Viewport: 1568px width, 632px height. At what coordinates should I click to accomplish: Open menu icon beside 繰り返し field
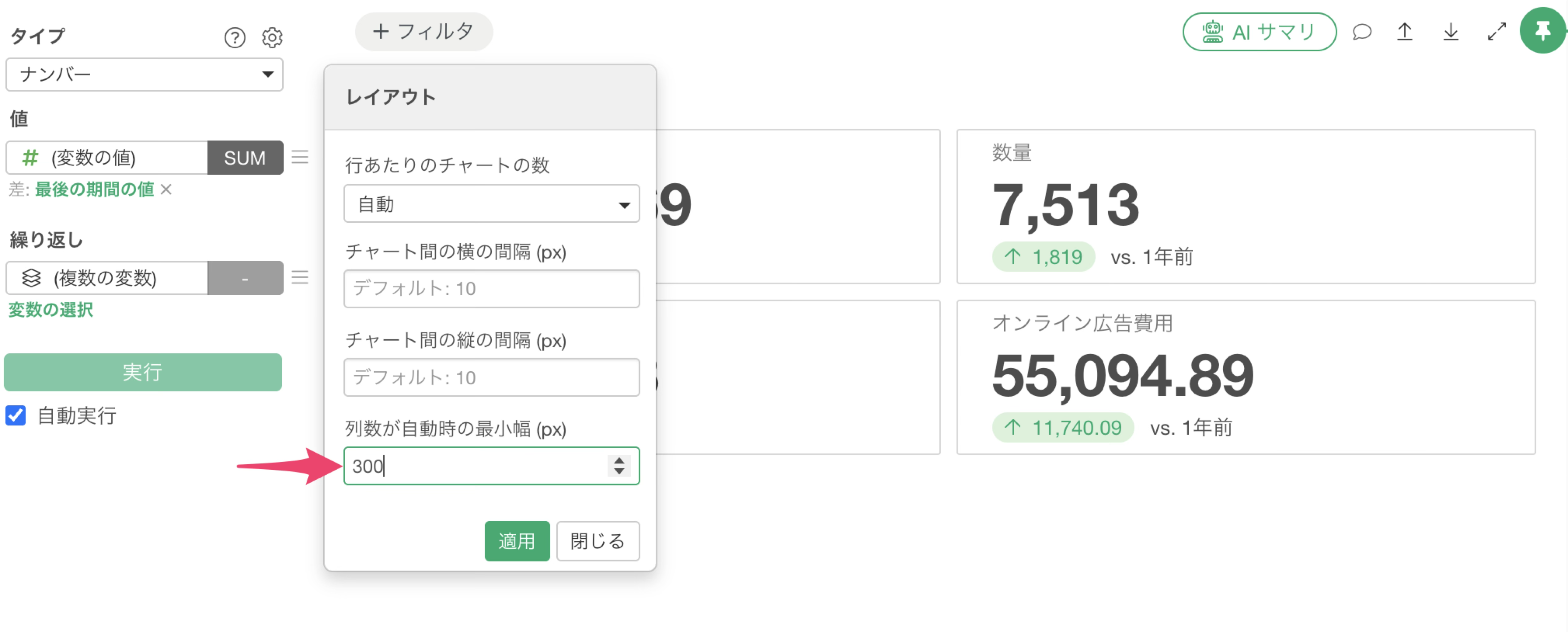click(x=299, y=277)
